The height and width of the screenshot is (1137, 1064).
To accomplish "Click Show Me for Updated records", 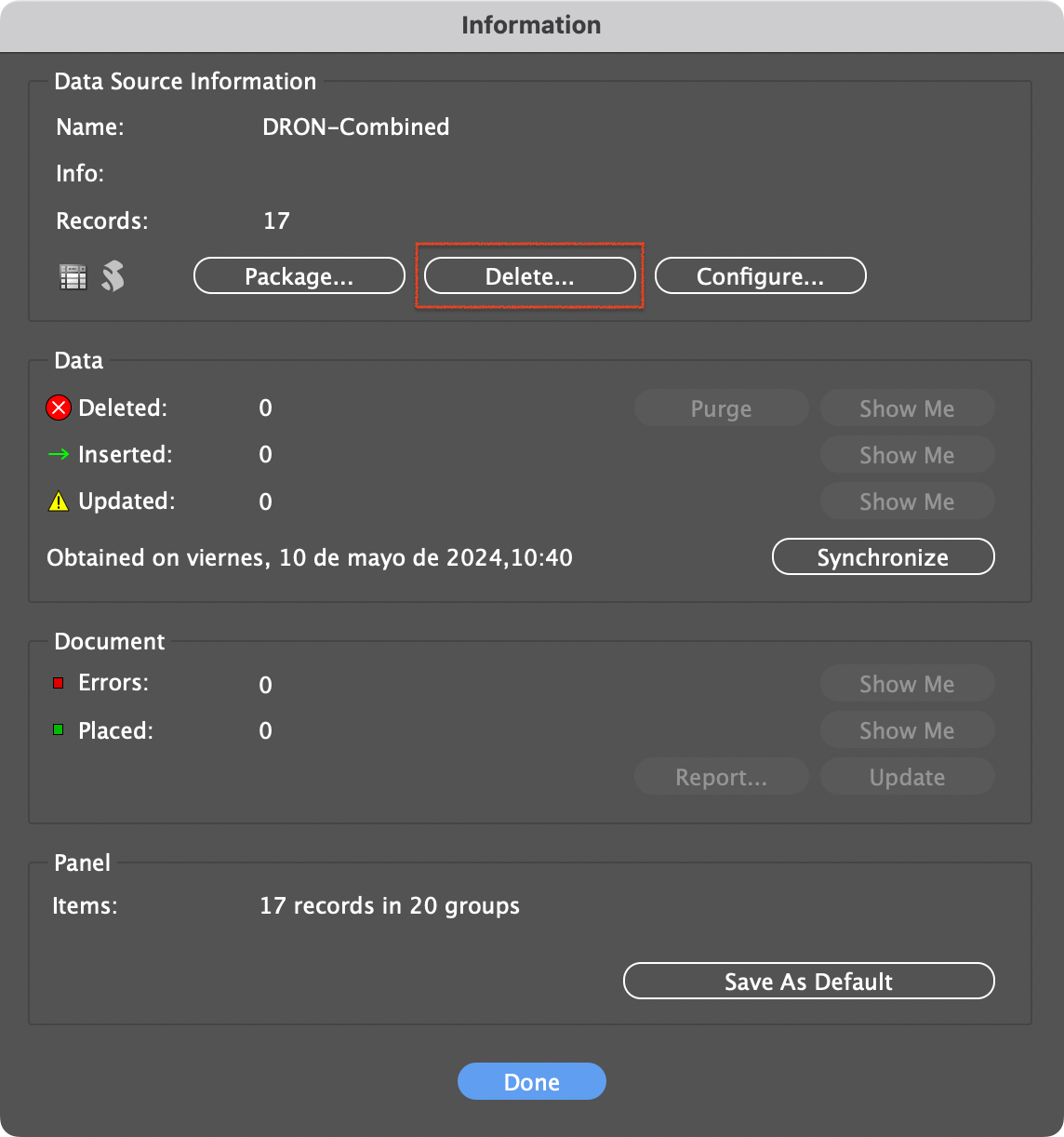I will coord(907,502).
